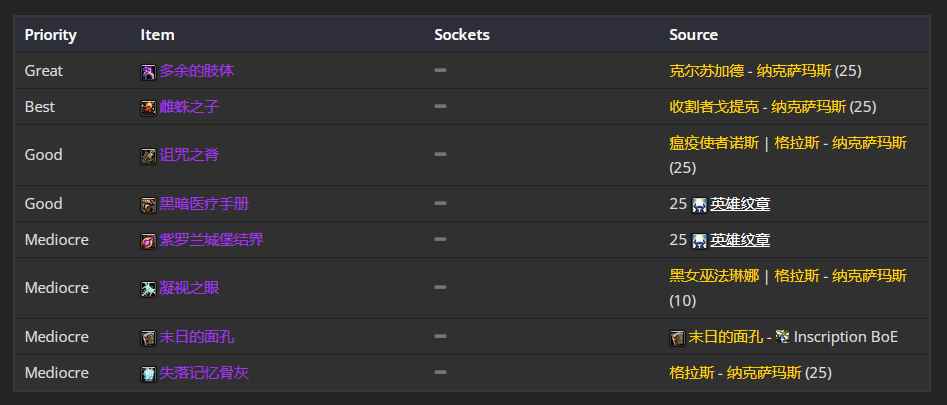Click 英雄纹章 link in 紫罗兰城堡结界 row

(740, 240)
